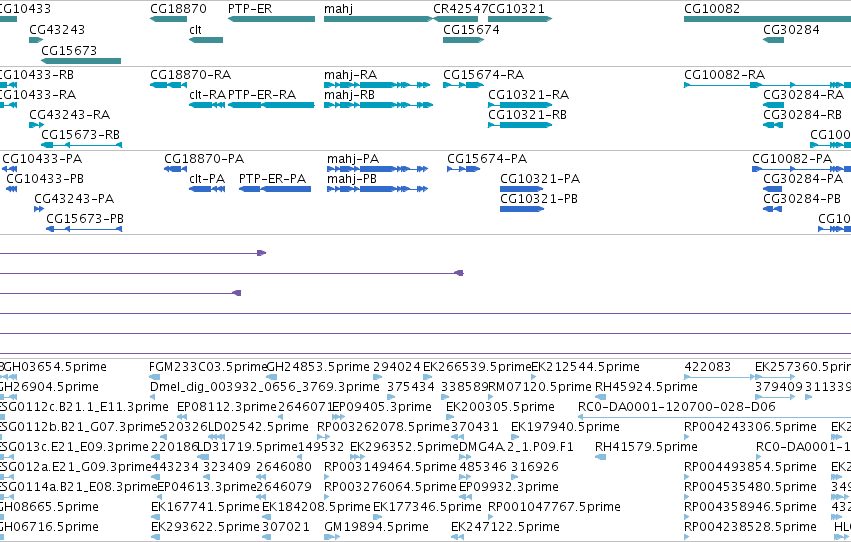The image size is (851, 542).
Task: Click transcript CG10321-RA
Action: [520, 105]
